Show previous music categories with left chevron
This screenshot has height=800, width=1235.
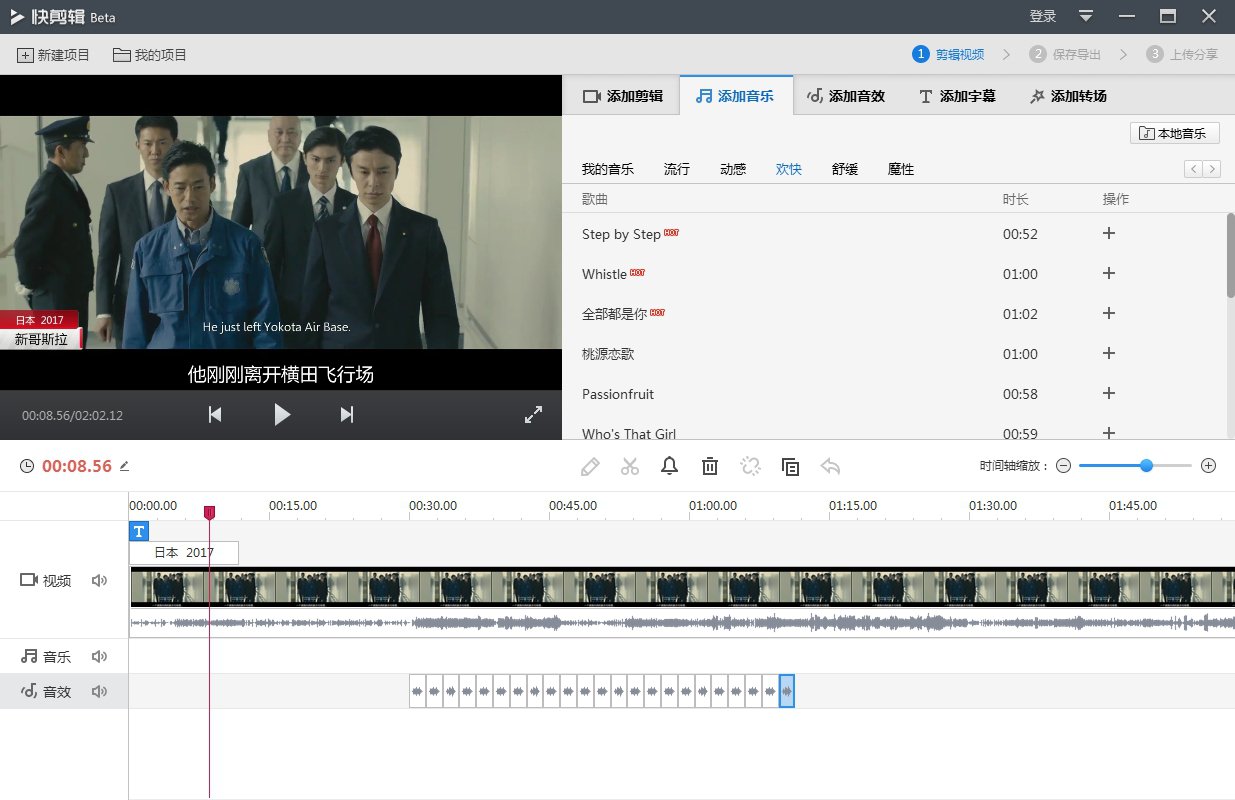pyautogui.click(x=1193, y=169)
